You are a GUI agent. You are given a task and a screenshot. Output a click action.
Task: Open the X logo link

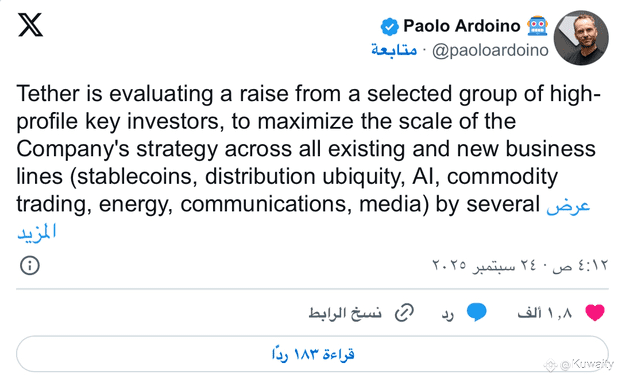[30, 25]
